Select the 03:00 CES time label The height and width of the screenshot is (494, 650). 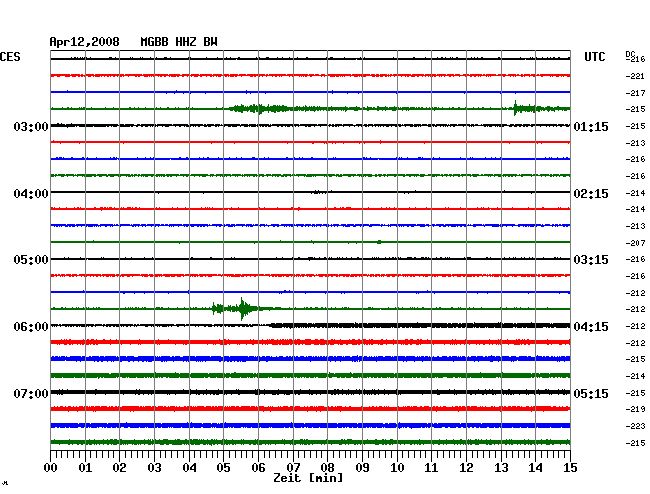pyautogui.click(x=31, y=126)
